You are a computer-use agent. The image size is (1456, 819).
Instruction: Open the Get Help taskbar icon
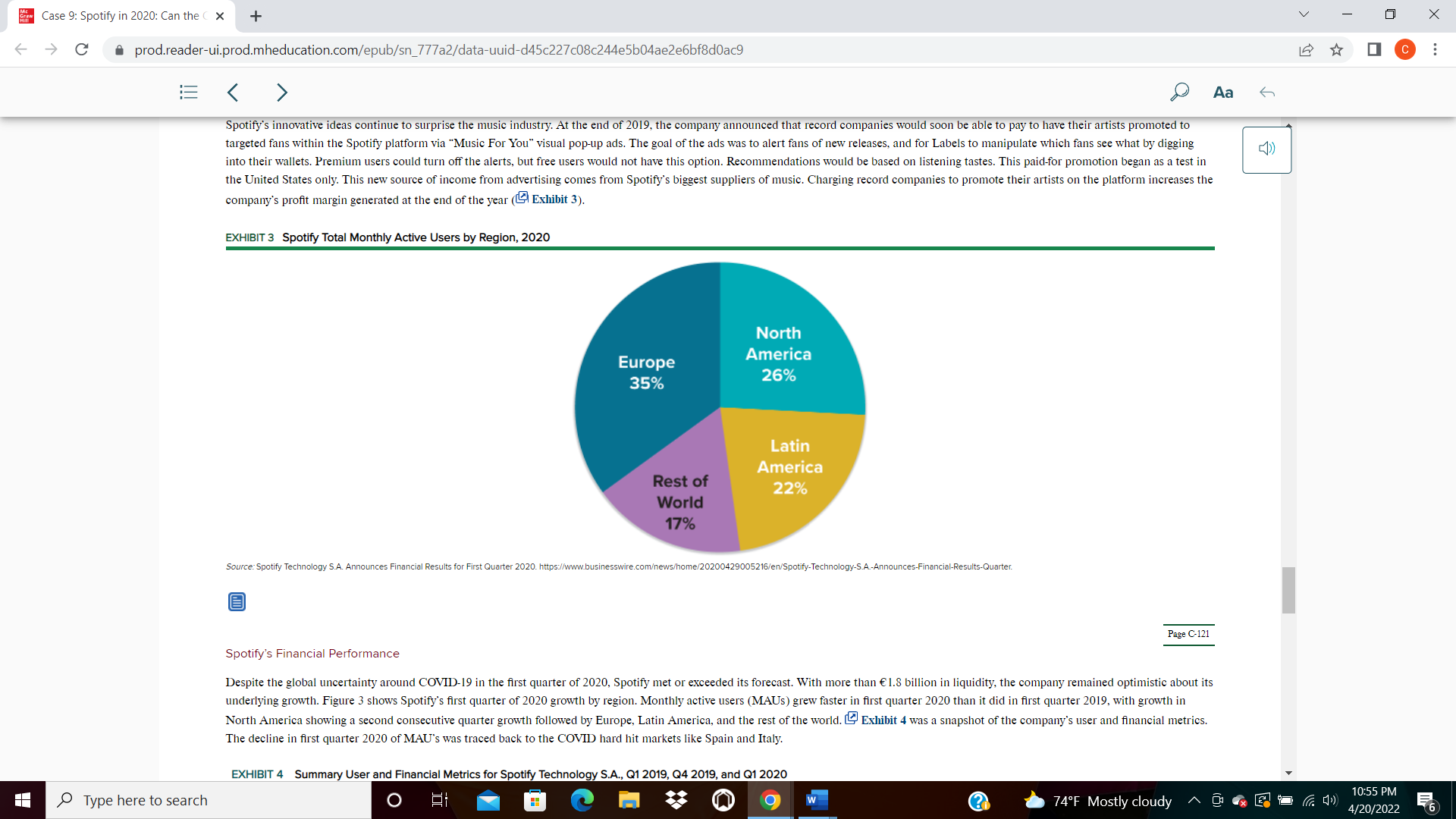[x=979, y=801]
